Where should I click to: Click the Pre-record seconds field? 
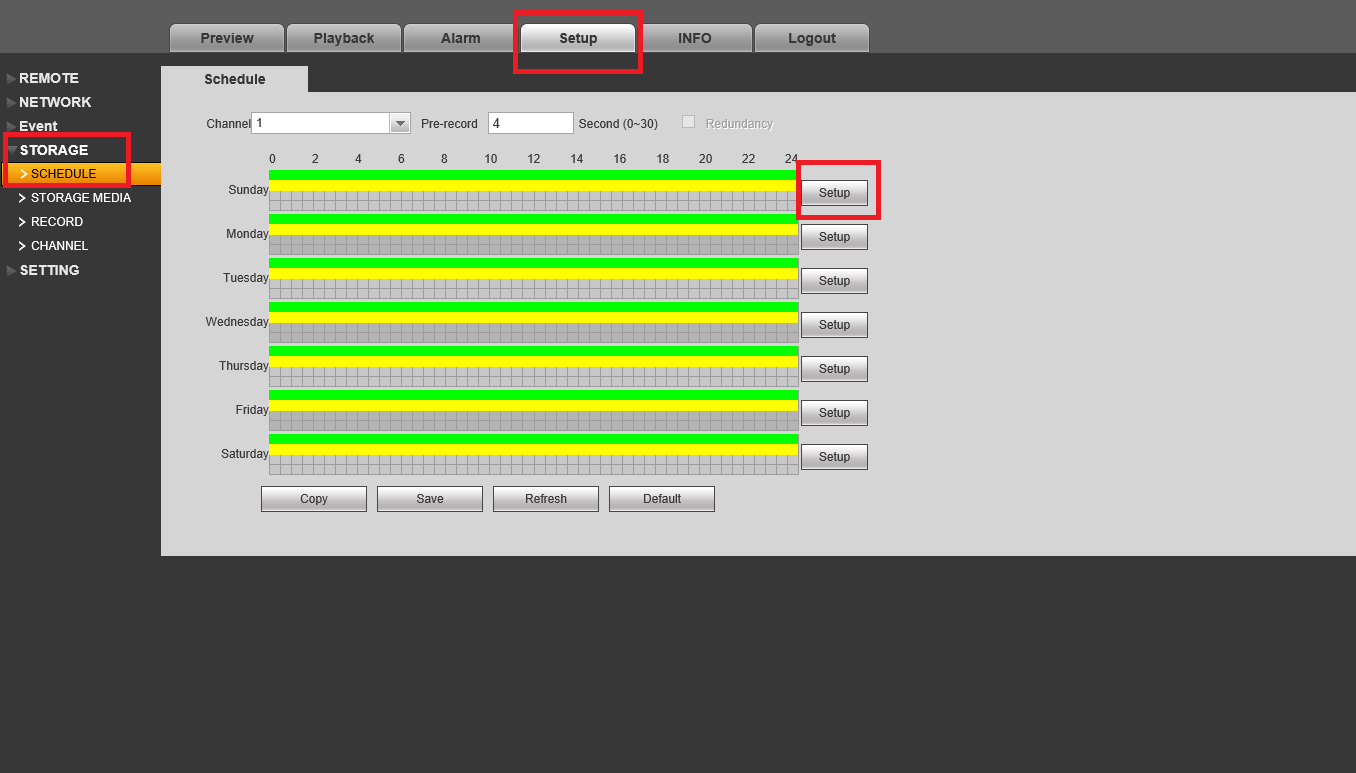pos(531,123)
